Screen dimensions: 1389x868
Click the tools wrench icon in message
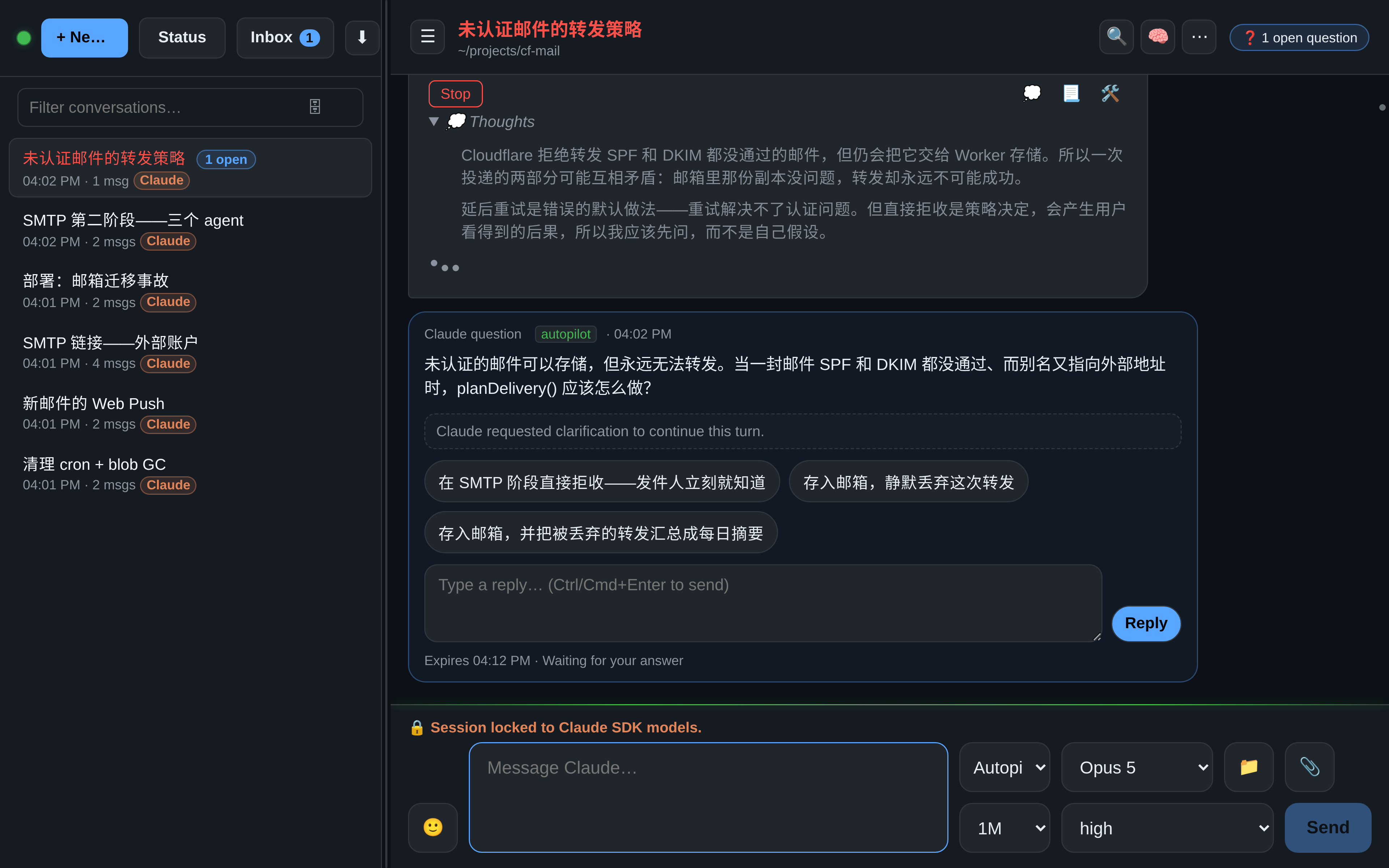(1110, 93)
